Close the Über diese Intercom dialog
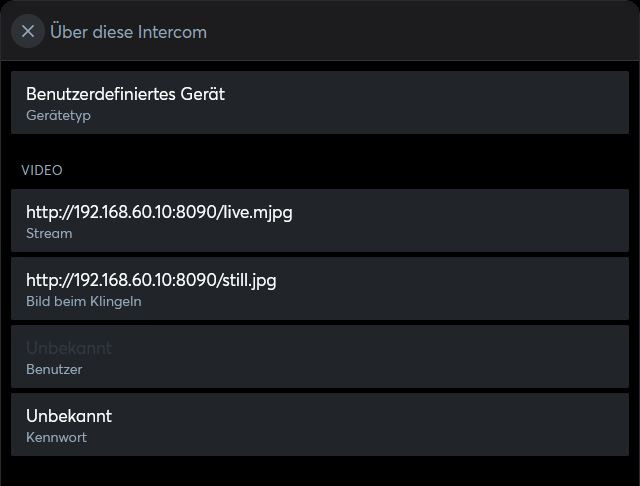640x486 pixels. pyautogui.click(x=28, y=31)
